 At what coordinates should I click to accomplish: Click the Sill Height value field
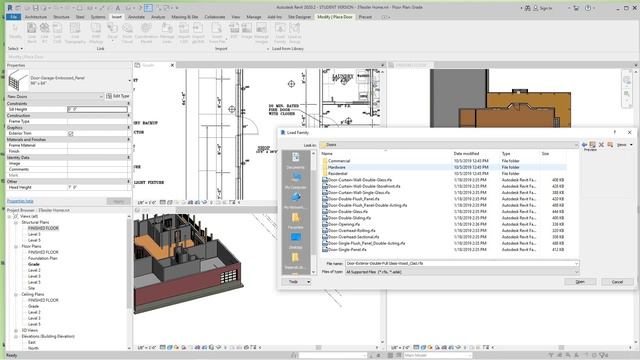tap(97, 109)
